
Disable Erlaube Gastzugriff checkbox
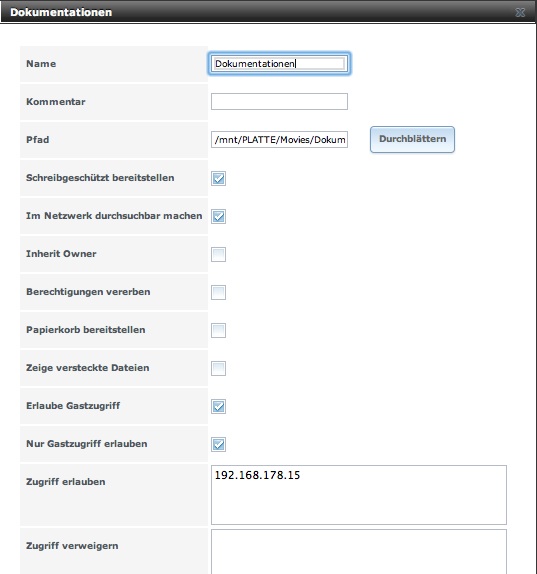(x=219, y=406)
